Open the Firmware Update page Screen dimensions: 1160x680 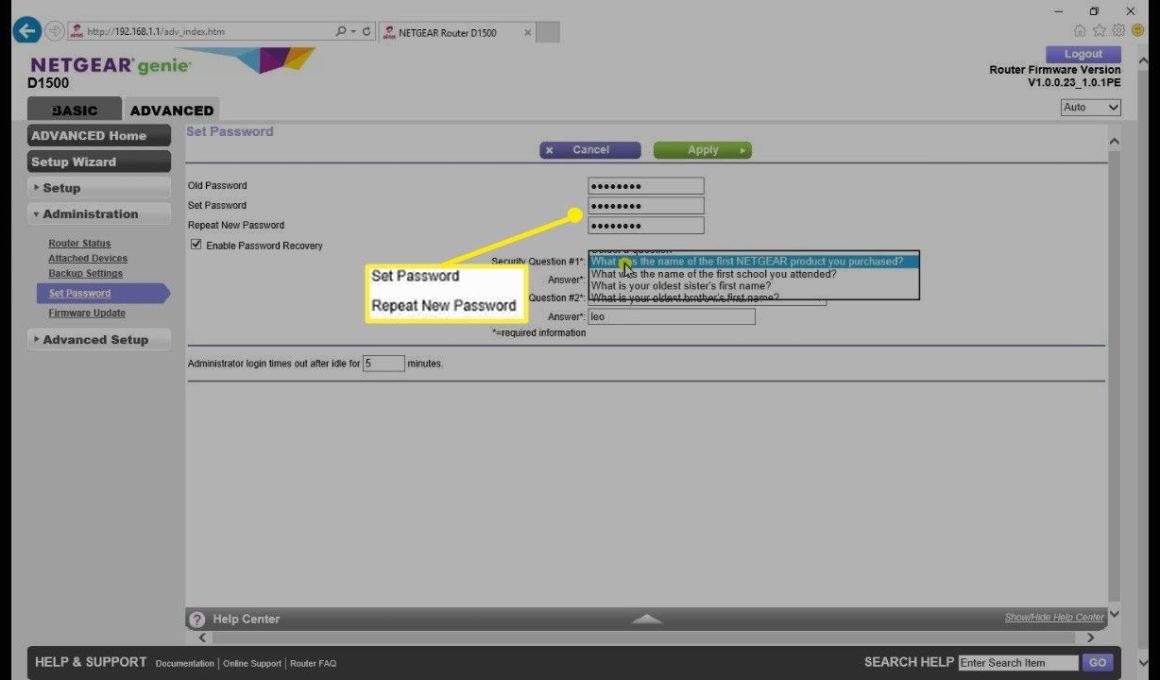(x=87, y=313)
